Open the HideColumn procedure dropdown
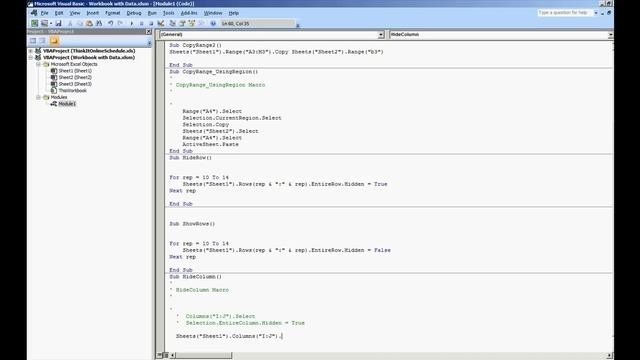The image size is (640, 360). pyautogui.click(x=611, y=35)
